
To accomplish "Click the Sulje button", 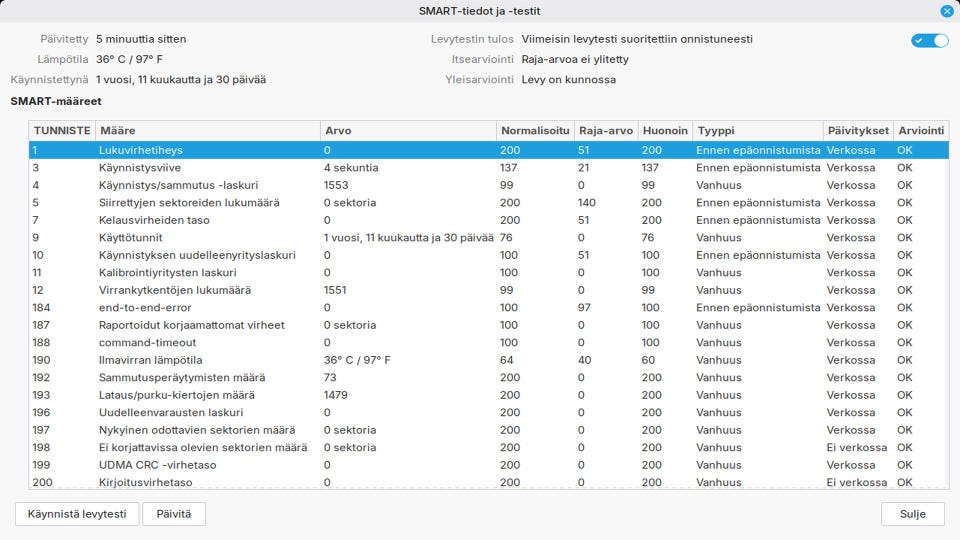I will point(913,514).
